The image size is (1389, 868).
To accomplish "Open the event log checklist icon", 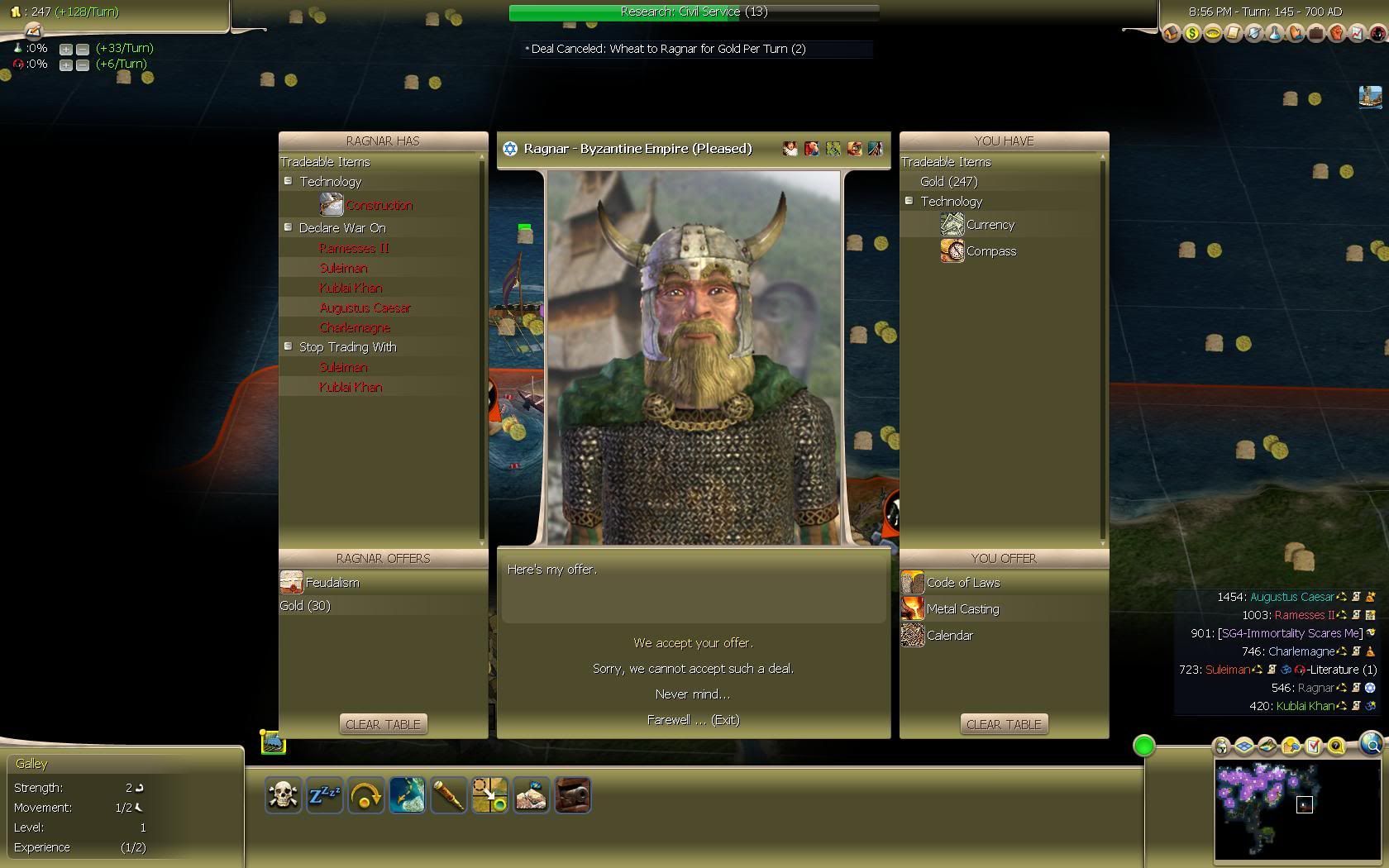I will click(1313, 746).
